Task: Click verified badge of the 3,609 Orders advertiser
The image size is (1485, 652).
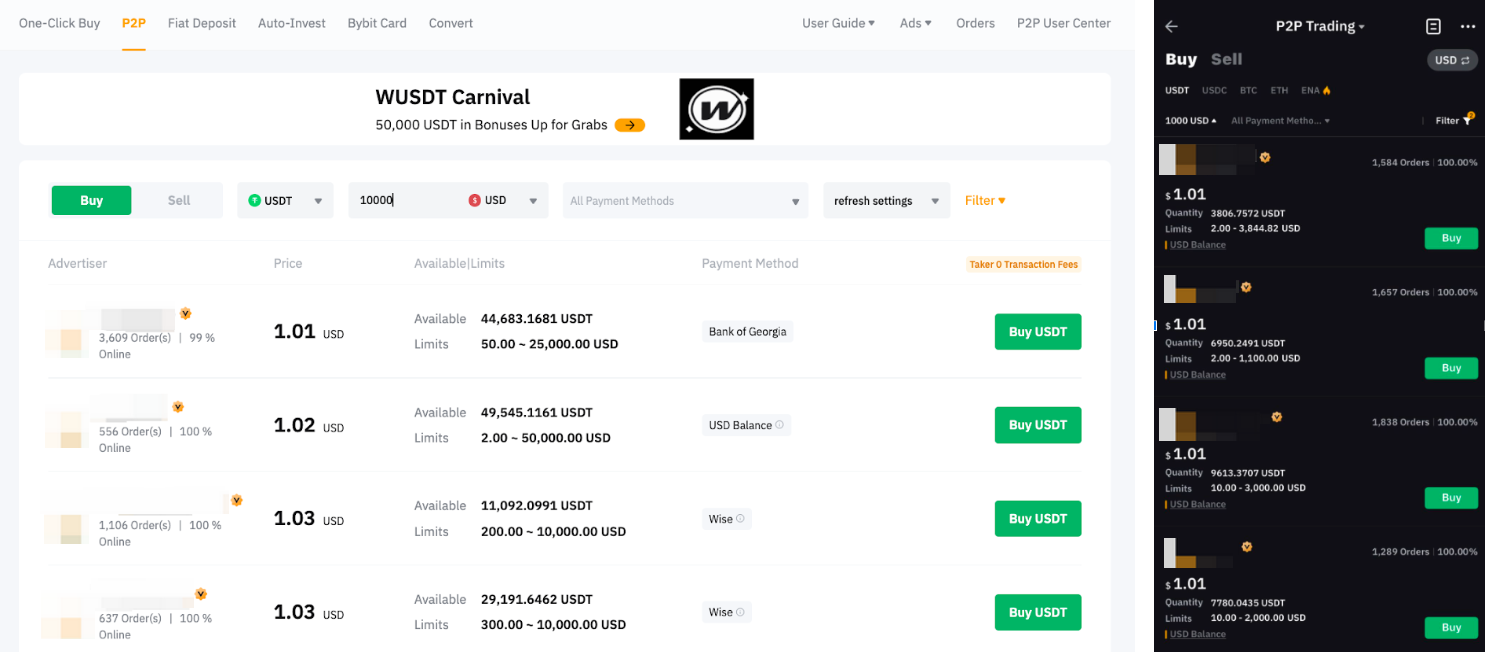Action: (x=186, y=314)
